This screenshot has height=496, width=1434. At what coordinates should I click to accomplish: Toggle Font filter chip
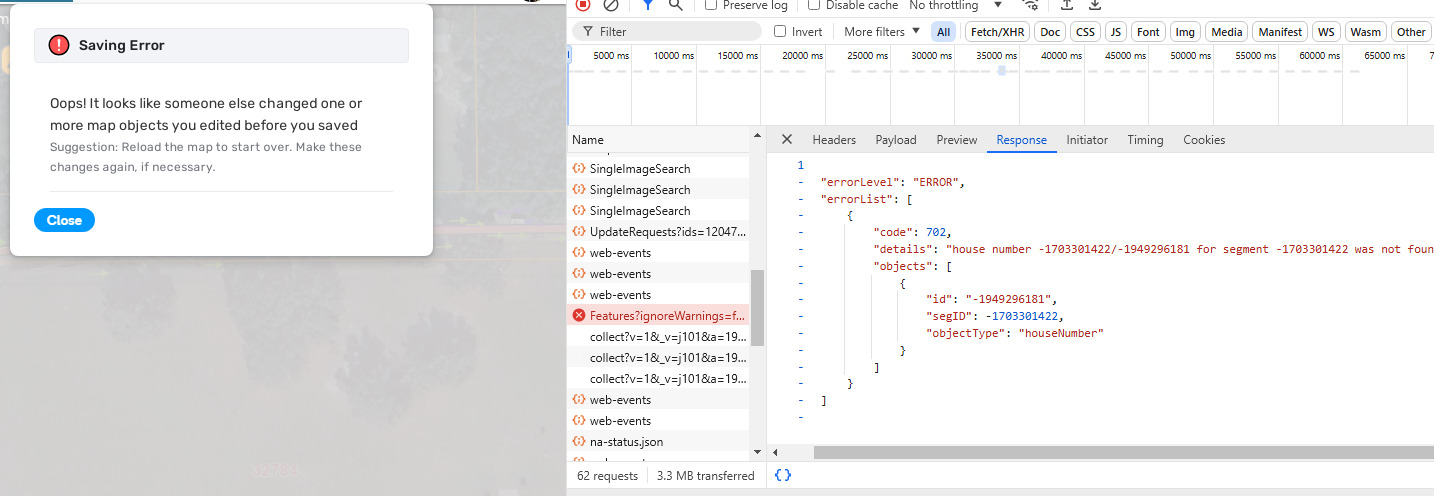pyautogui.click(x=1149, y=32)
